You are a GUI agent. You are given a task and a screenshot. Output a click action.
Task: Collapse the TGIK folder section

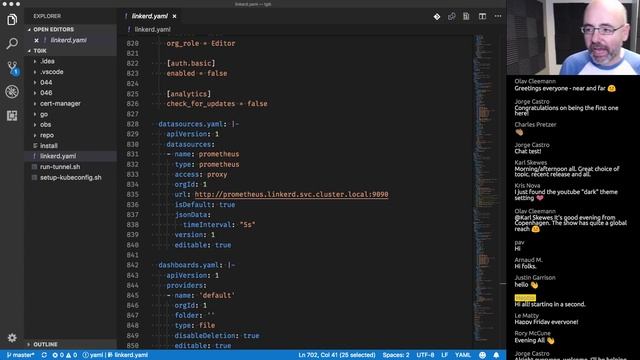click(x=40, y=51)
